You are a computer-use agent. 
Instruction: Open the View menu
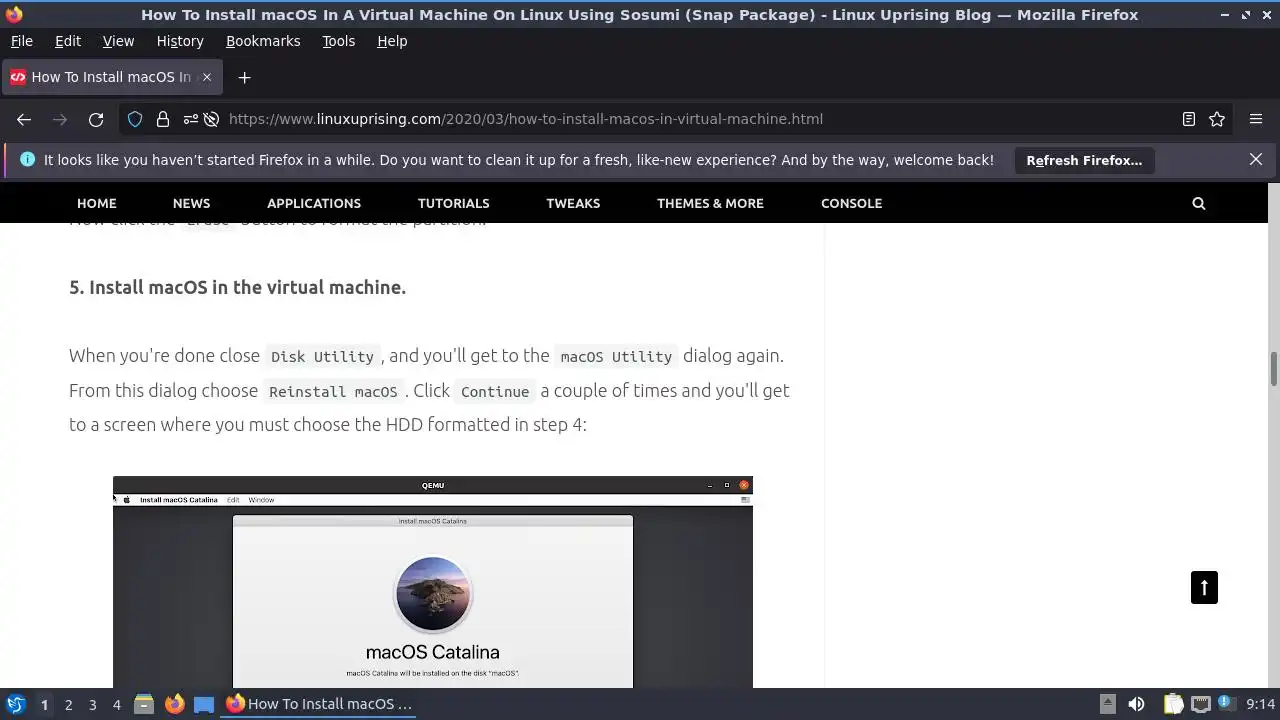point(118,41)
